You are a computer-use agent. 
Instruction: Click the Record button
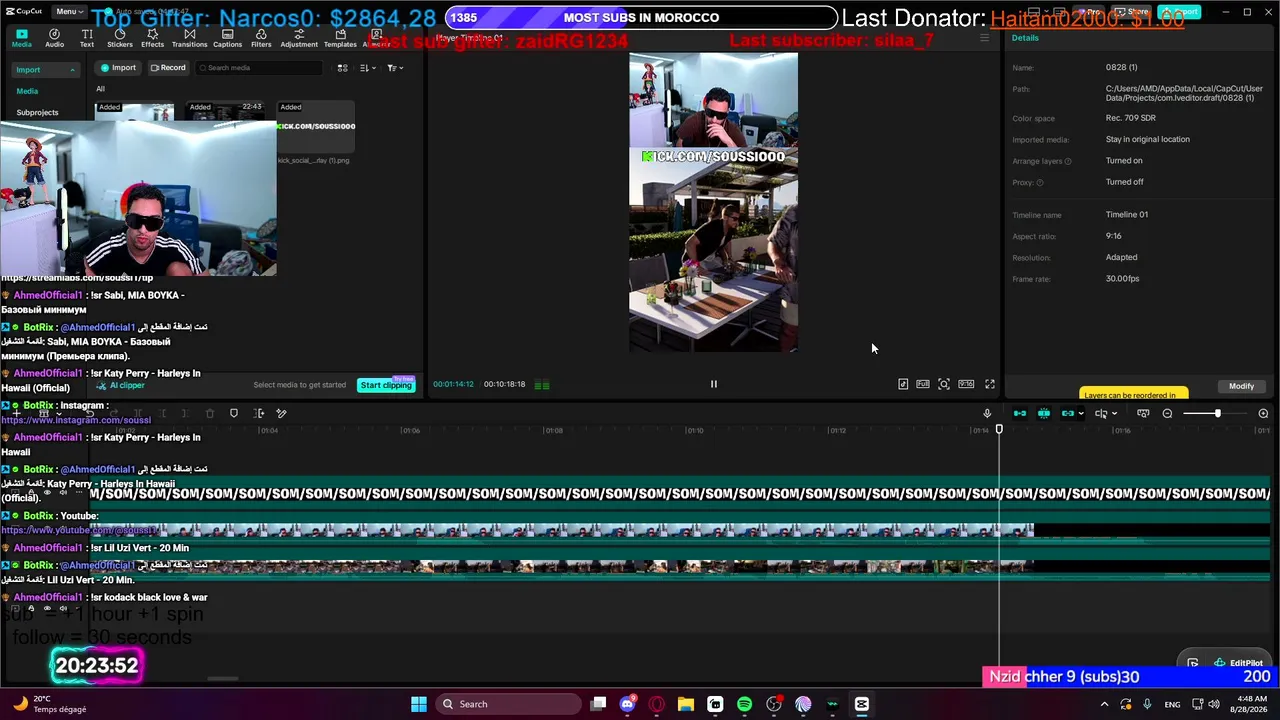(168, 68)
